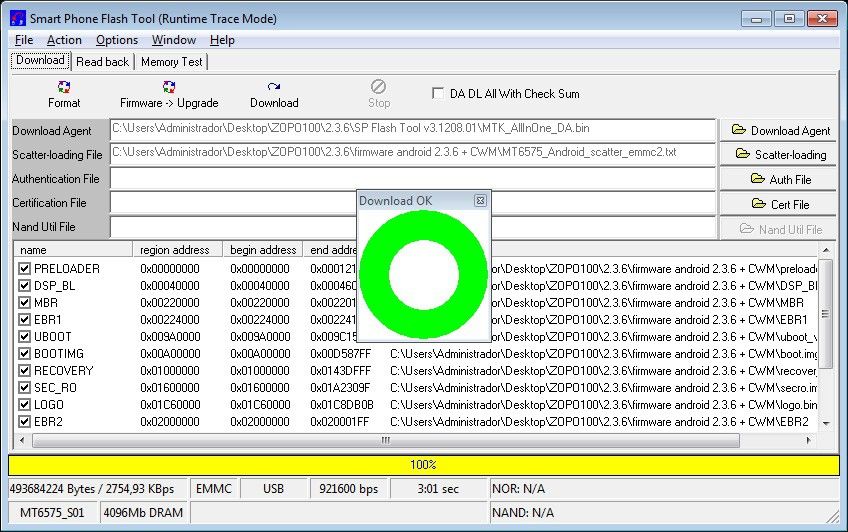Click the 3:01 sec elapsed time

(x=438, y=489)
